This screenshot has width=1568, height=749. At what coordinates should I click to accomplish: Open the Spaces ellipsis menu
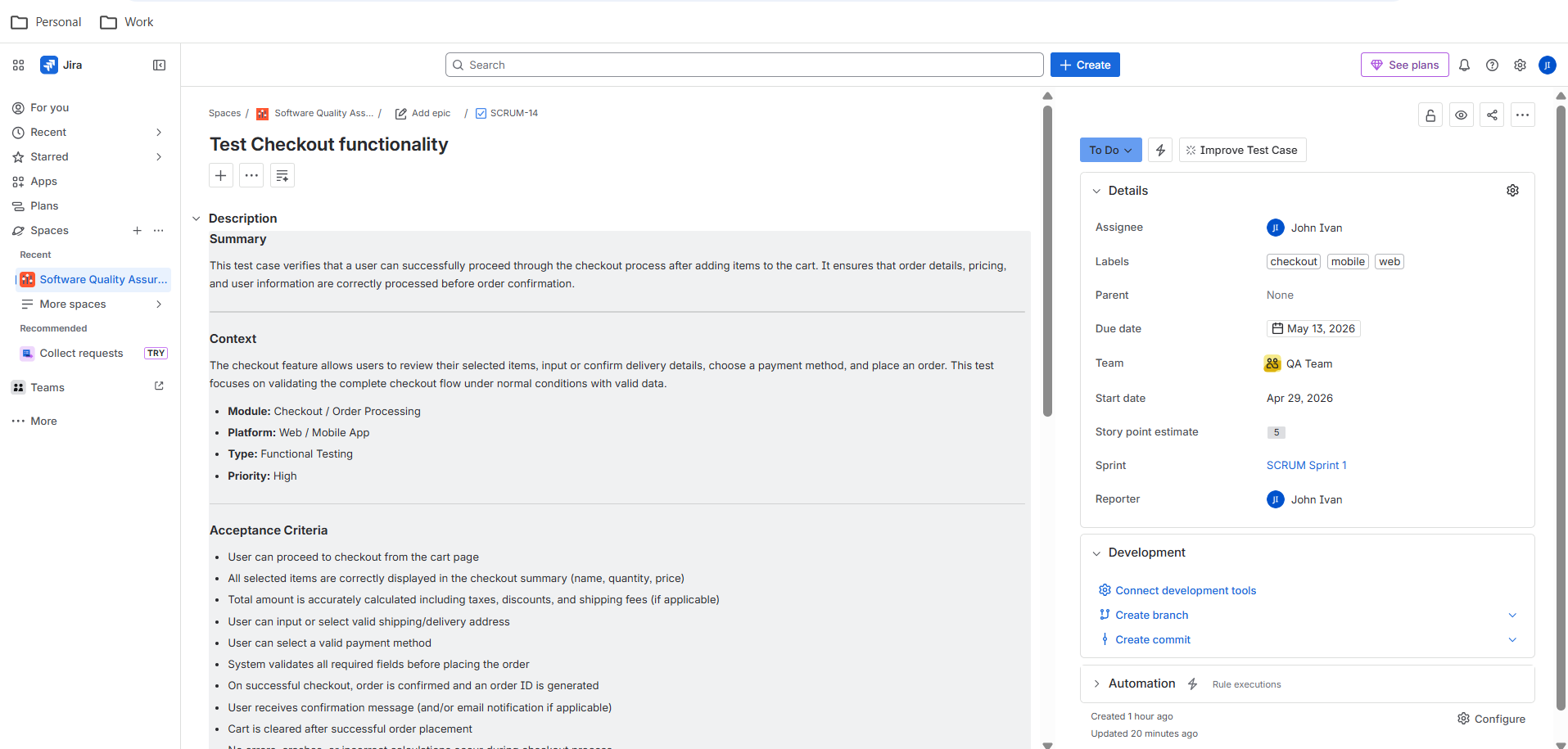pos(159,231)
